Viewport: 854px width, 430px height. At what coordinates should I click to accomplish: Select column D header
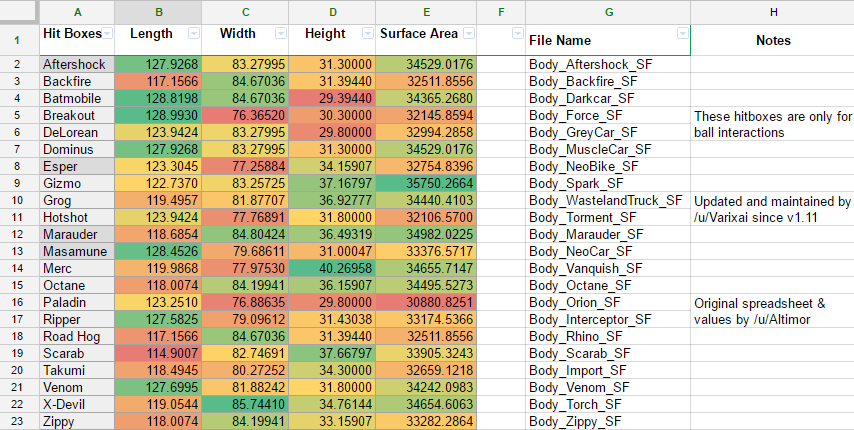332,12
